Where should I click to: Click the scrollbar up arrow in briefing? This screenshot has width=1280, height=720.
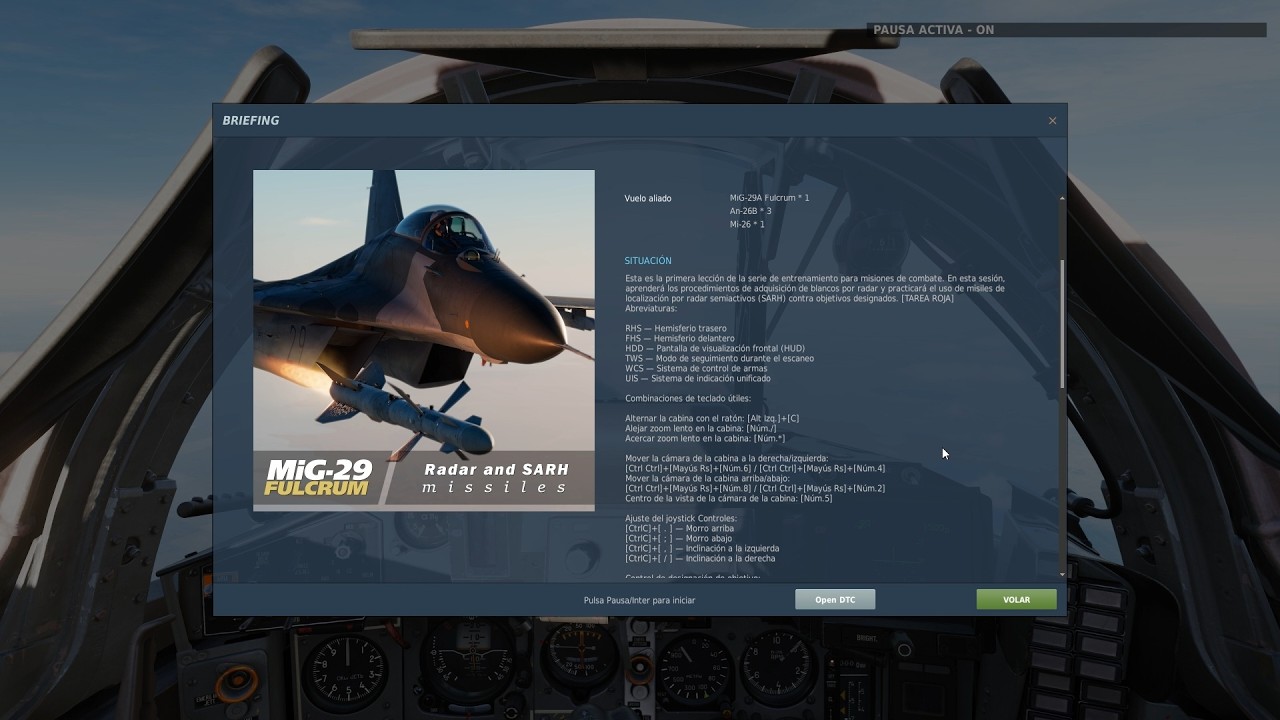pyautogui.click(x=1062, y=198)
